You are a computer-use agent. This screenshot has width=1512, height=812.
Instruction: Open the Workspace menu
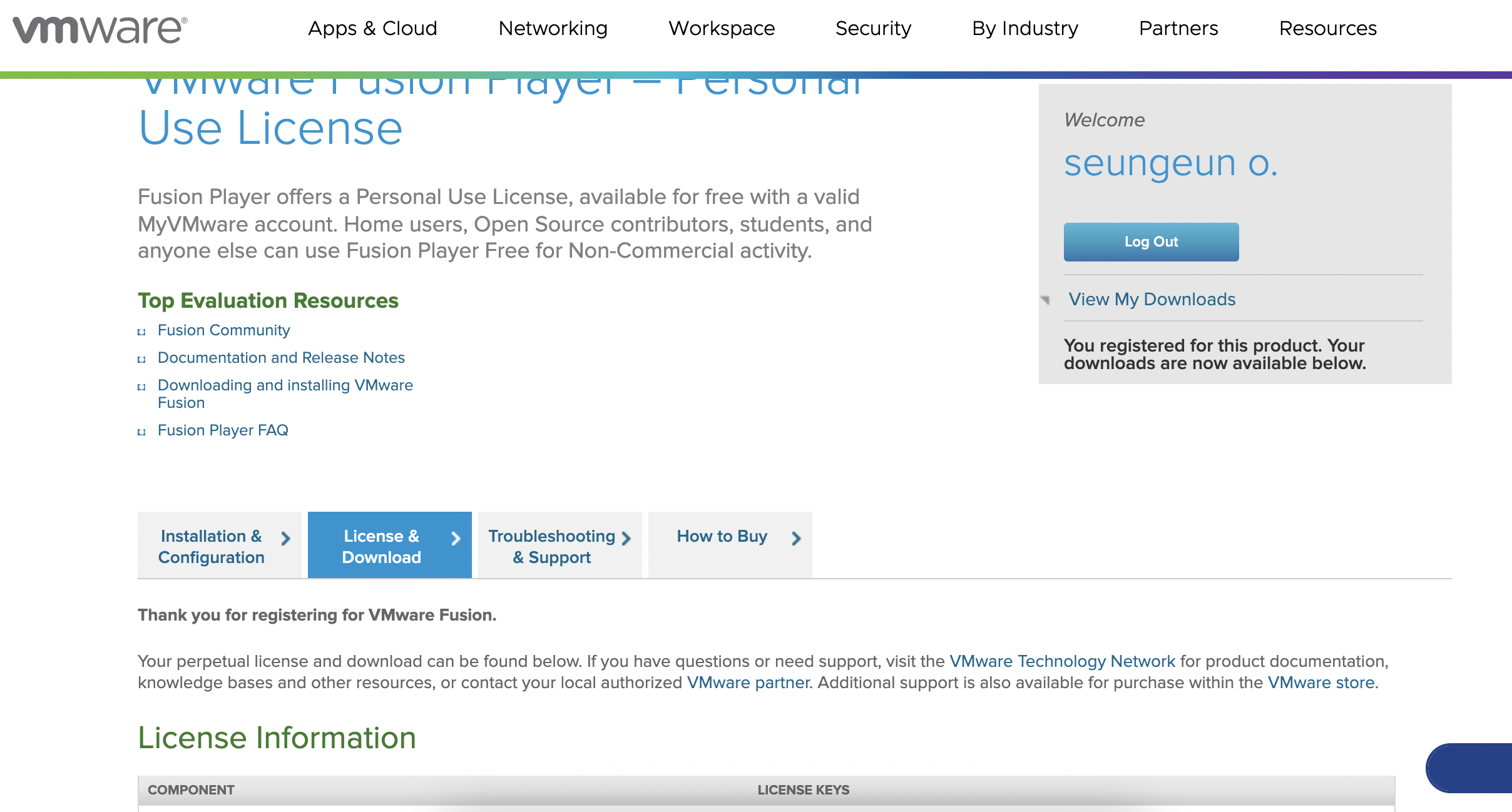click(x=722, y=29)
